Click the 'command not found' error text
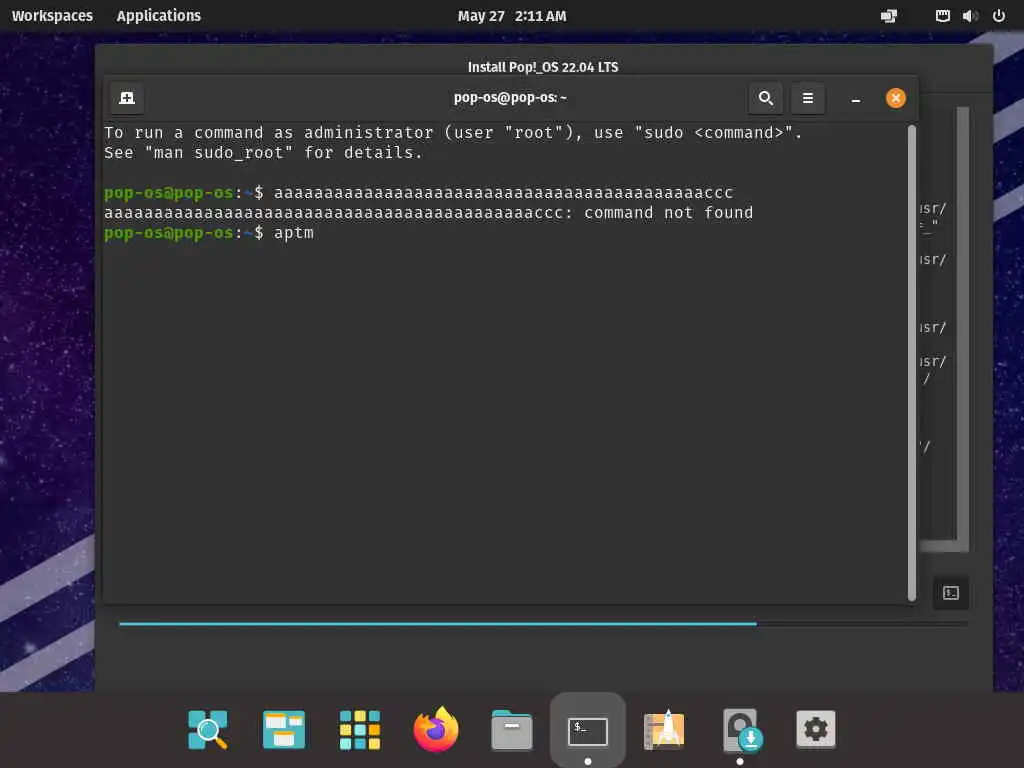Viewport: 1024px width, 768px height. [668, 212]
